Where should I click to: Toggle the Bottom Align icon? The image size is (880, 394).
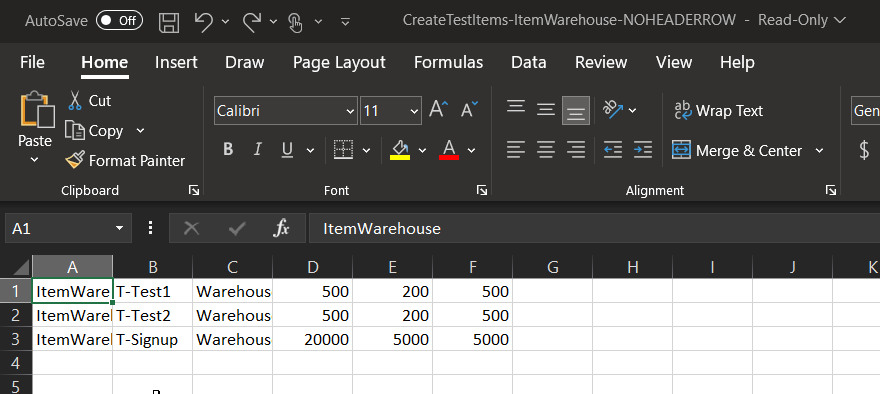[576, 110]
